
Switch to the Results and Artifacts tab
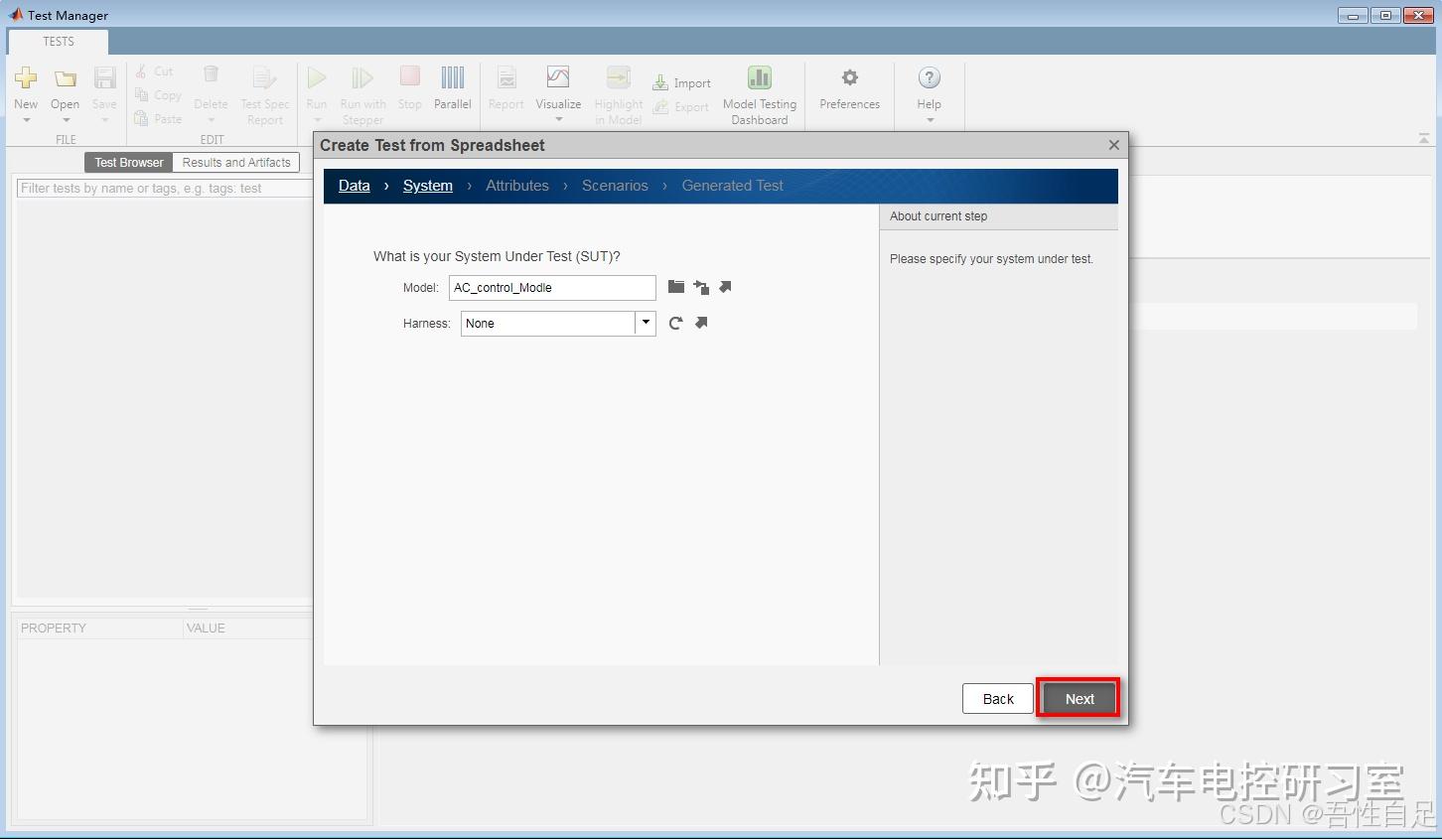(x=235, y=162)
